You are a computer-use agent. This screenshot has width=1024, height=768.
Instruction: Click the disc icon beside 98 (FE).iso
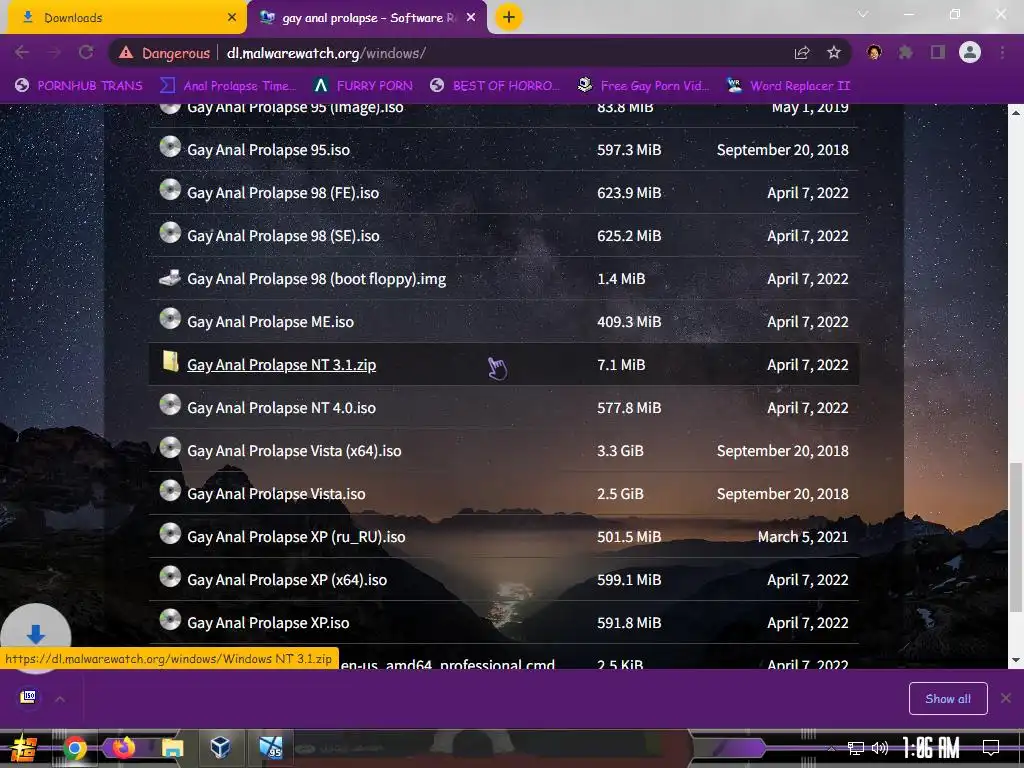click(x=170, y=189)
